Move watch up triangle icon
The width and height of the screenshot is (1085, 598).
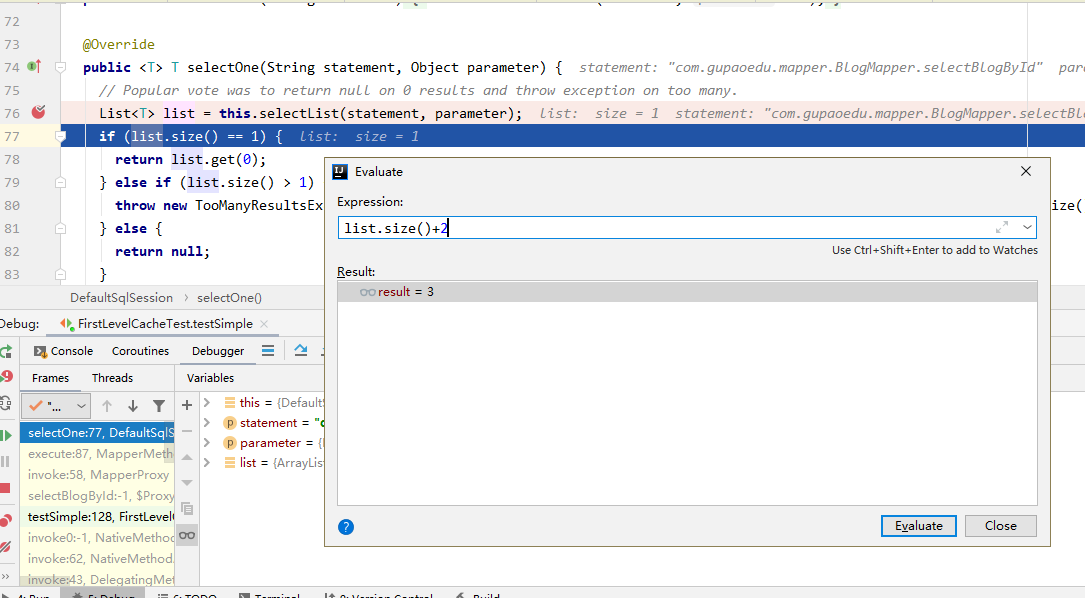(x=187, y=457)
